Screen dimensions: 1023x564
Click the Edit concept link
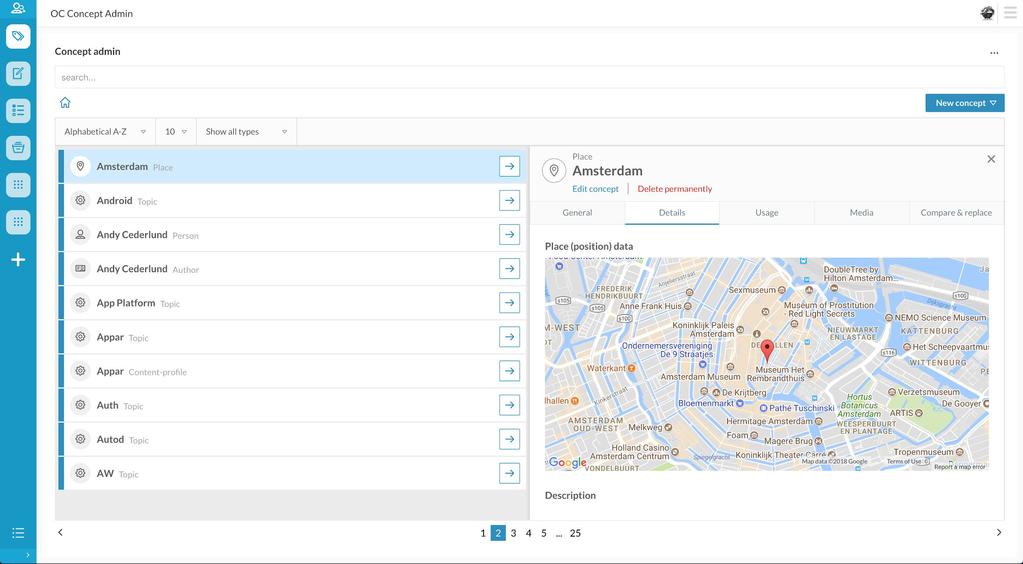click(595, 189)
